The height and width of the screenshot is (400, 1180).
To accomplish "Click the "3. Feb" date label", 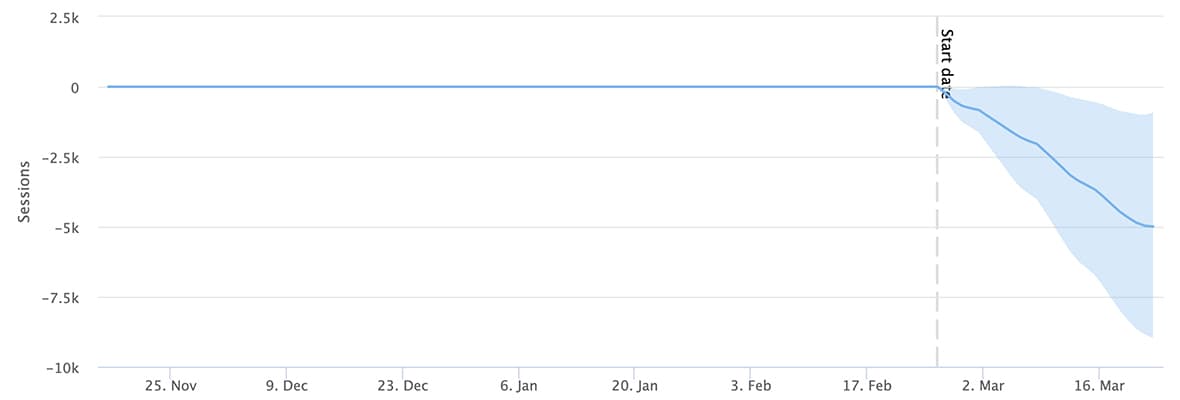I will point(750,386).
